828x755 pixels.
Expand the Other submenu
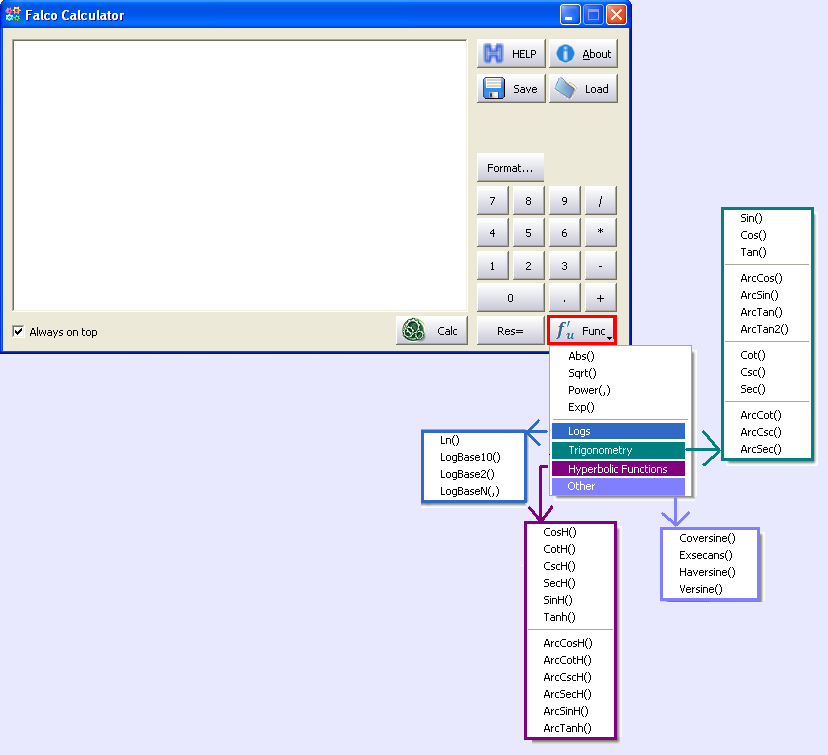pos(618,486)
